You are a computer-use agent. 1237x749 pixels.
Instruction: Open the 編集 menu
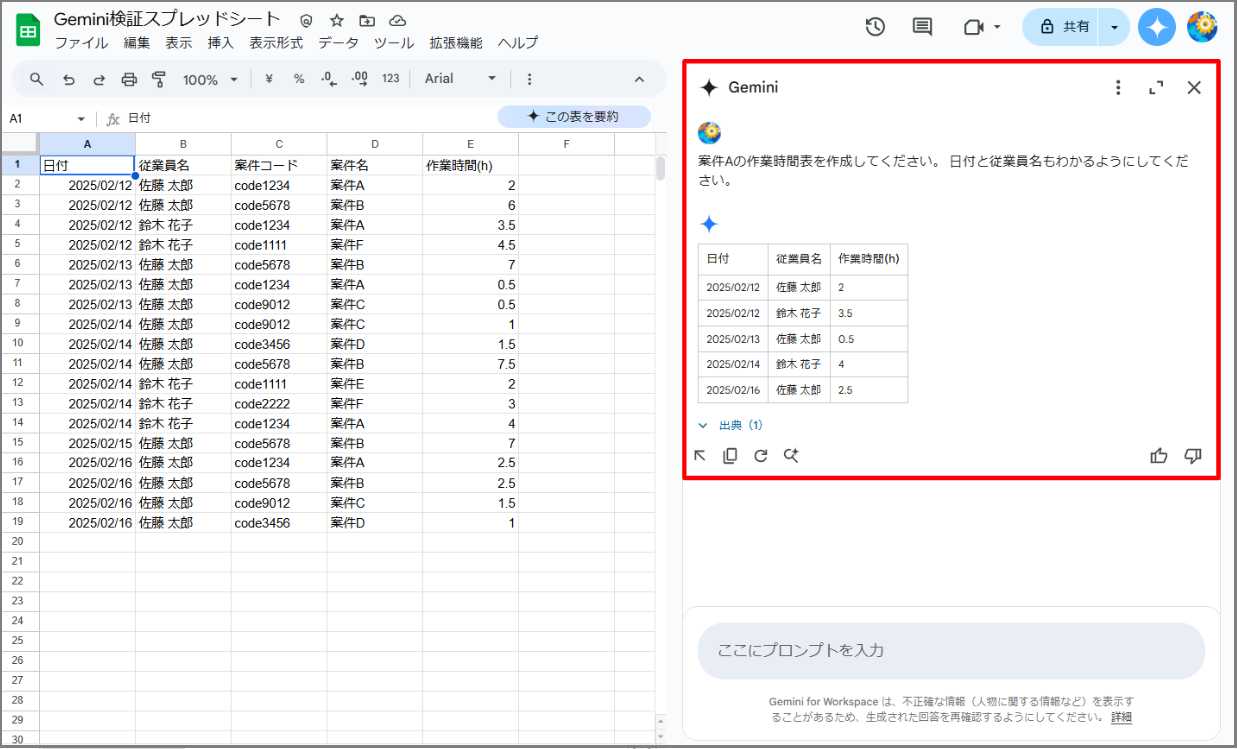click(x=137, y=43)
